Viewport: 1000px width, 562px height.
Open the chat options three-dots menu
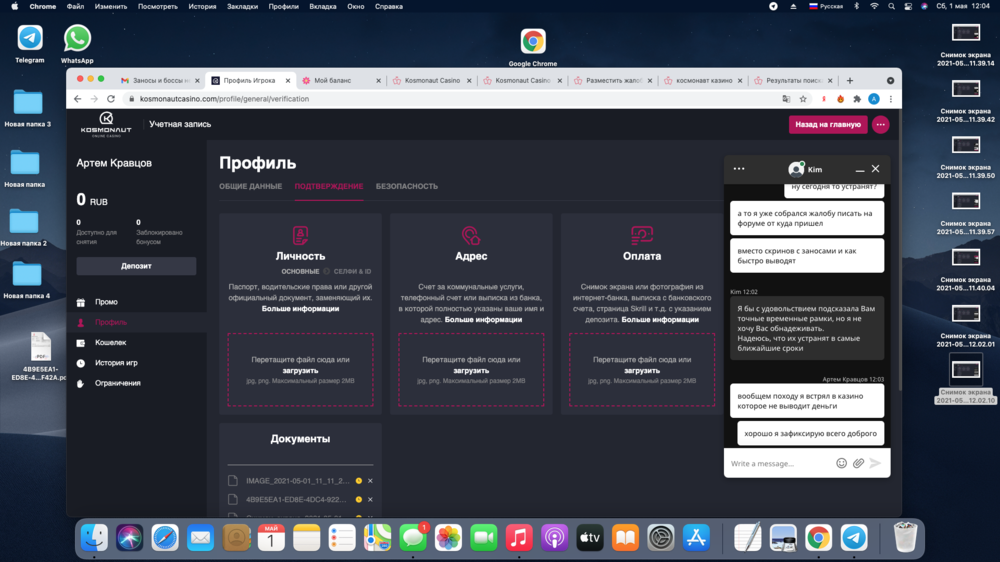coord(739,169)
